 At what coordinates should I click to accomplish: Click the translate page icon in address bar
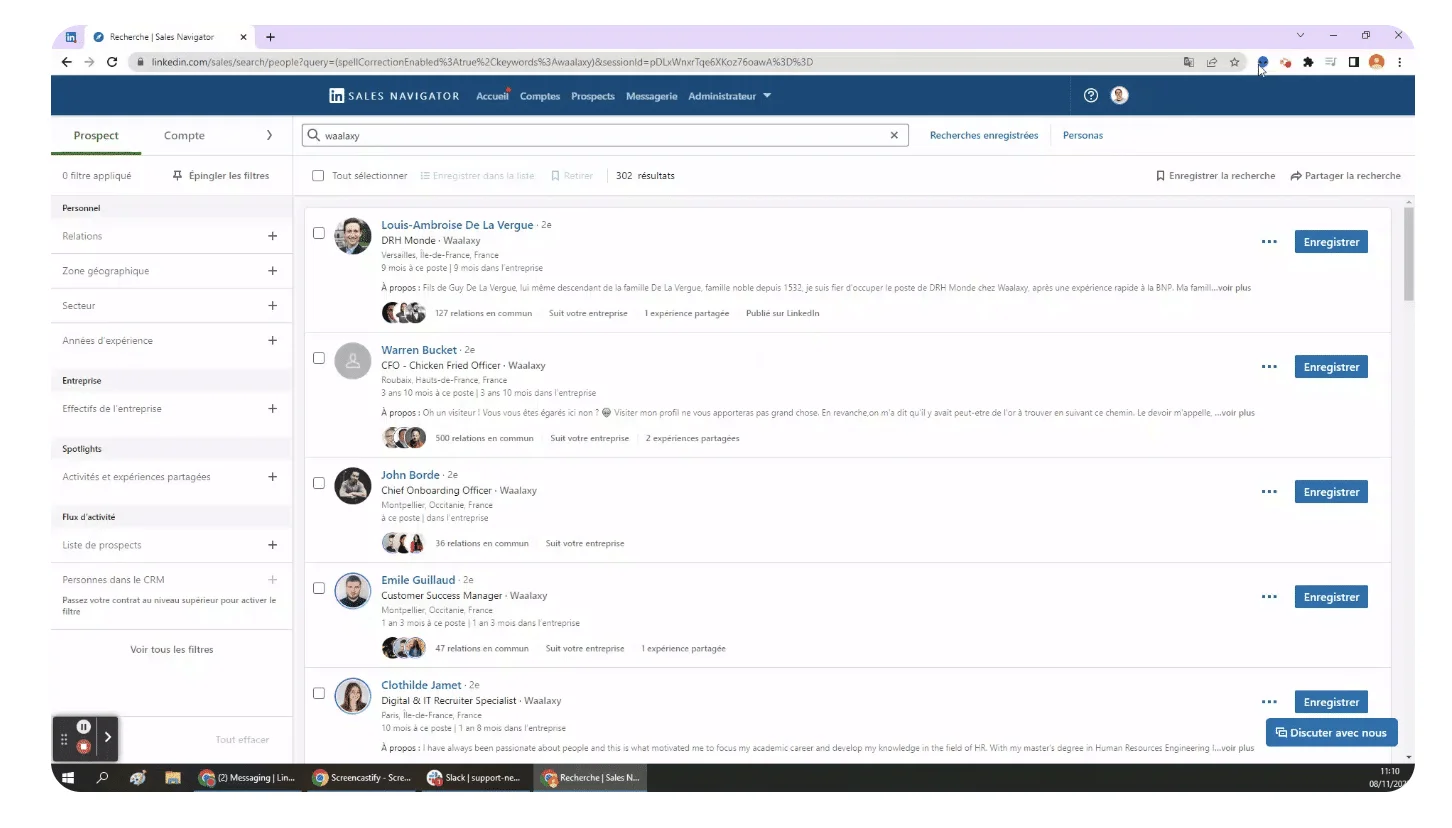(1189, 62)
